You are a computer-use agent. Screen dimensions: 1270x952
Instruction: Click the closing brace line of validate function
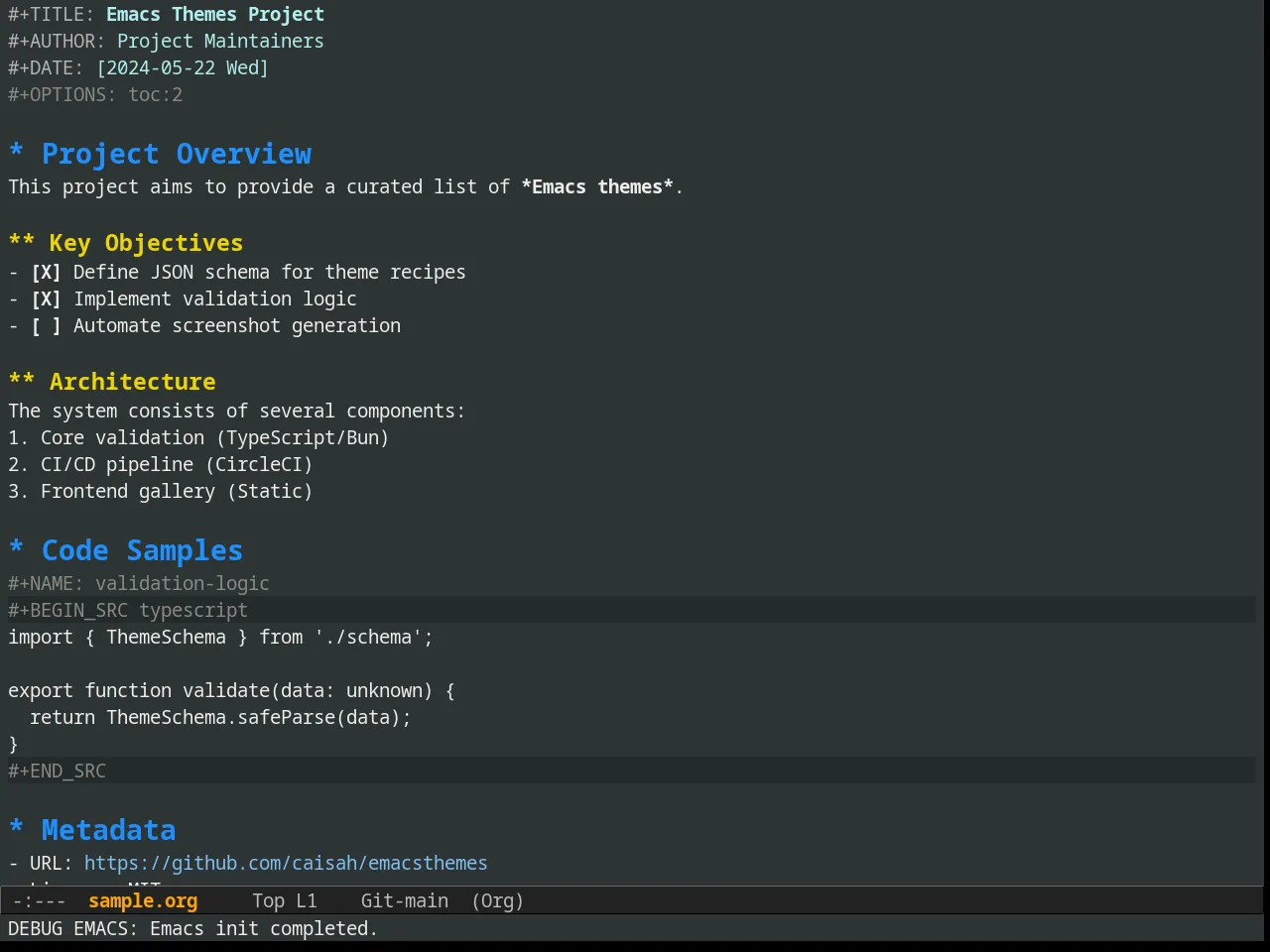pyautogui.click(x=14, y=745)
